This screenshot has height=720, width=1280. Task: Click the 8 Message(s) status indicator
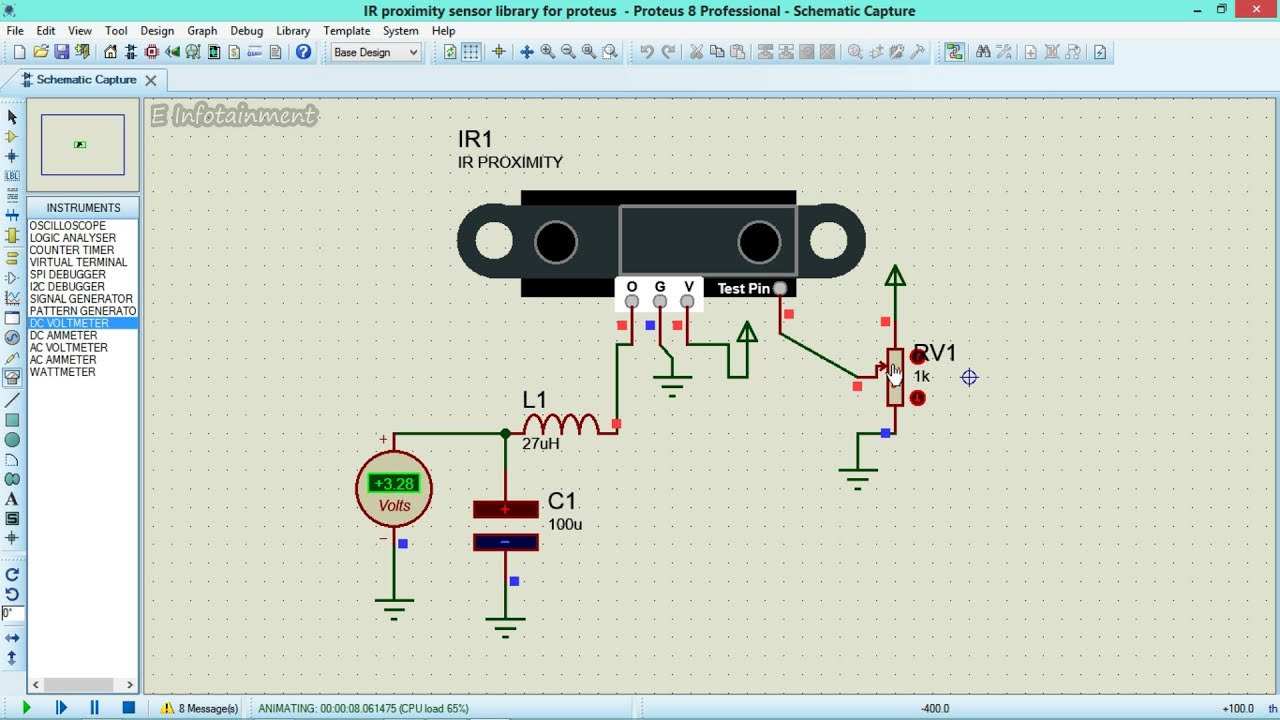[200, 708]
